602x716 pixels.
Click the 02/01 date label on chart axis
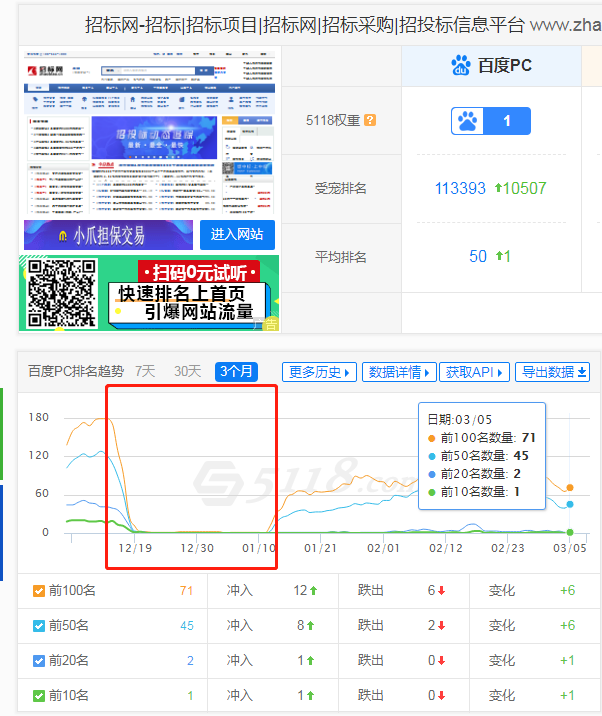[x=383, y=548]
